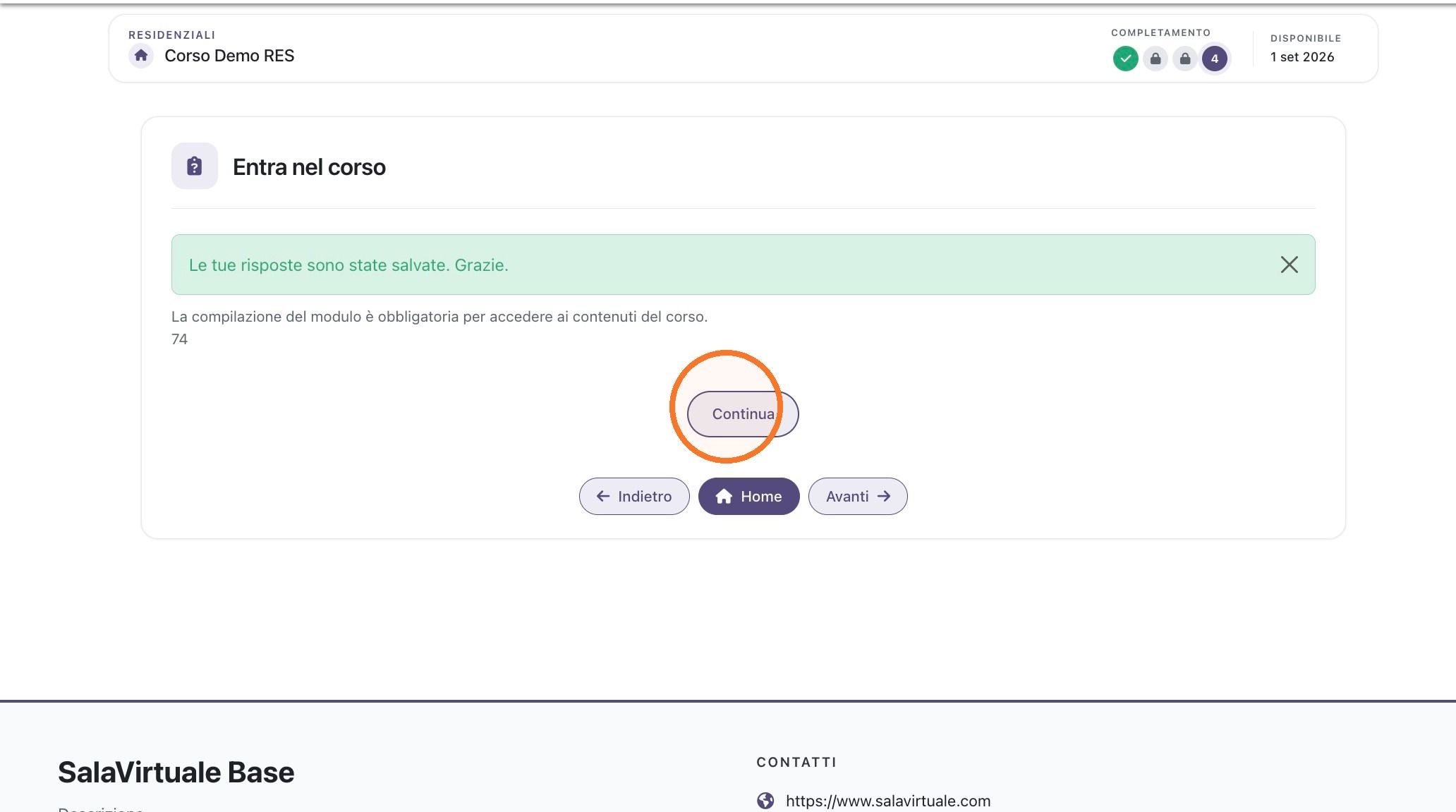
Task: Open completion step number 4
Action: tap(1215, 59)
